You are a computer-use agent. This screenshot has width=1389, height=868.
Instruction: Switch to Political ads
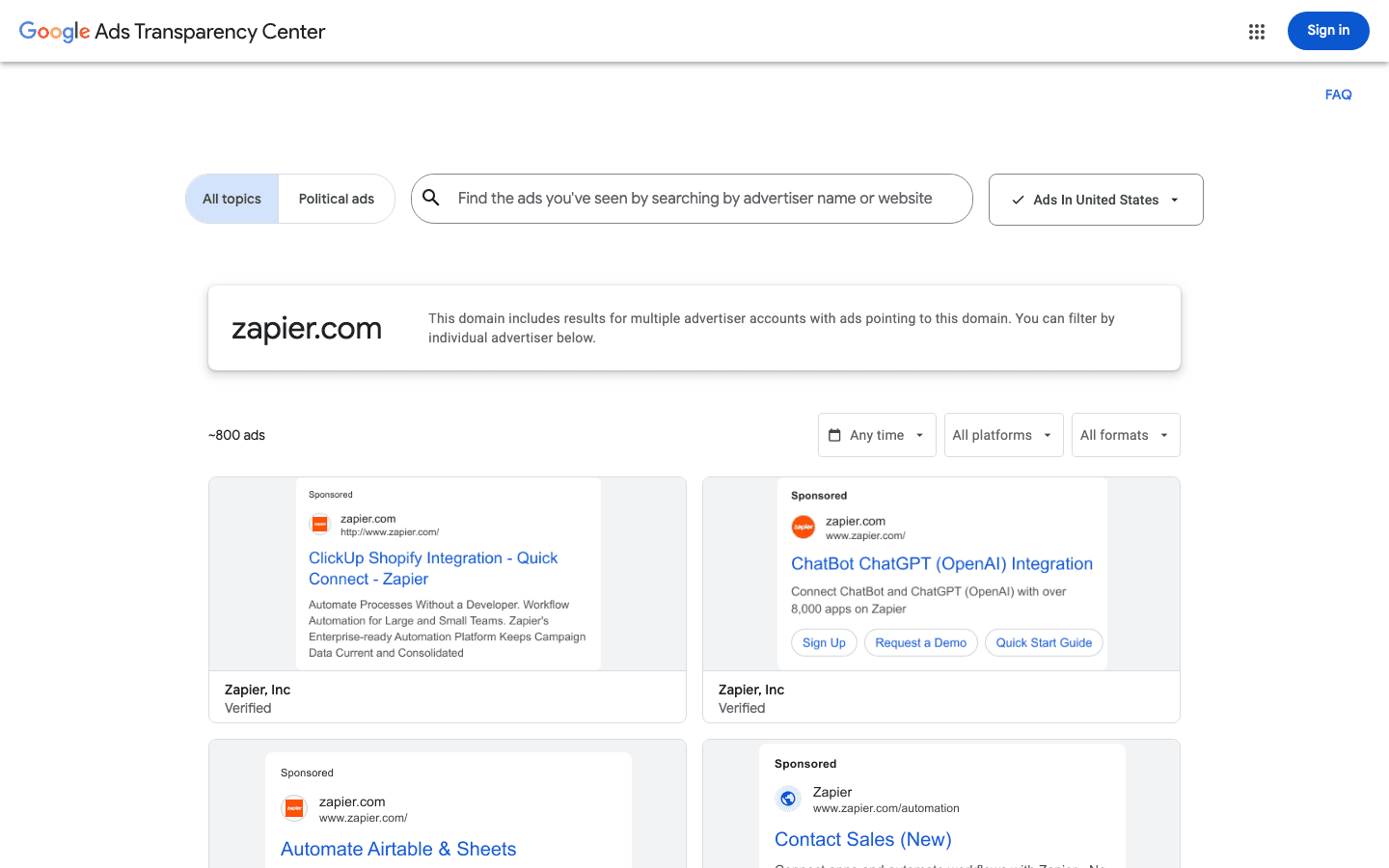[337, 199]
